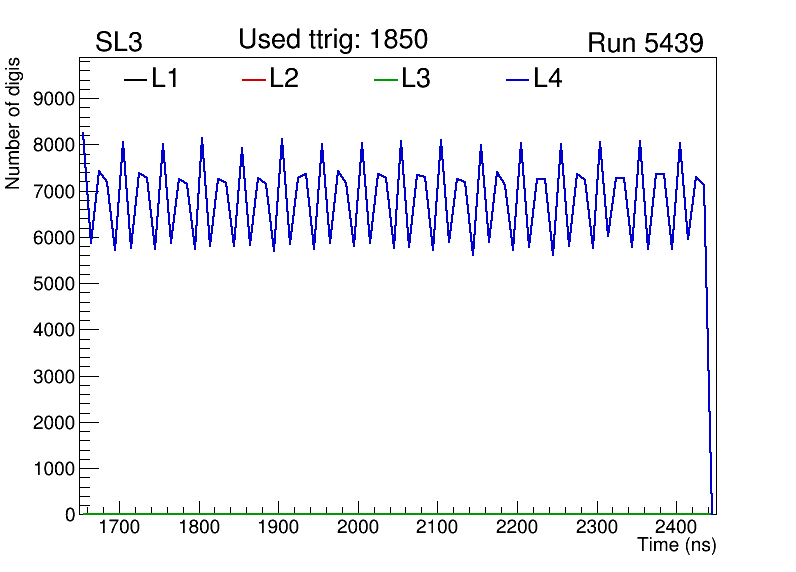The image size is (796, 572).
Task: Click the 1700 tick label on x-axis
Action: click(119, 527)
